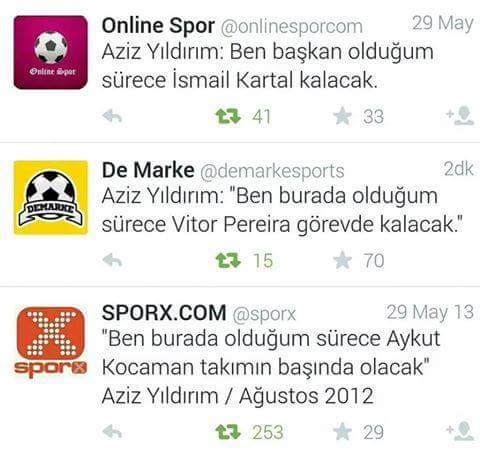Retweet the Online Spor tweet
This screenshot has height=453, width=480.
click(228, 117)
